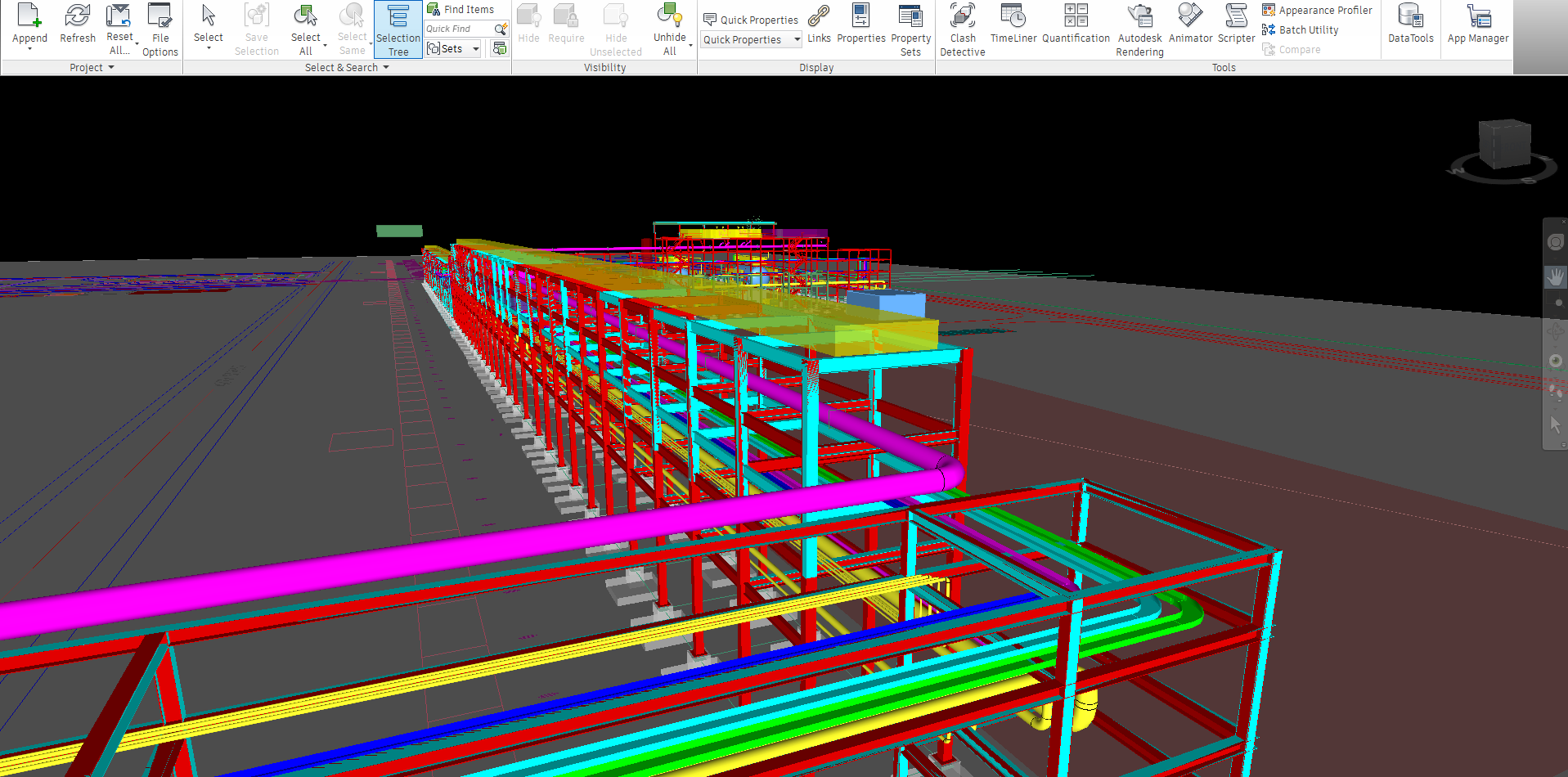Expand the Quick Properties combo box
Screen dimensions: 1568x777
pyautogui.click(x=797, y=39)
